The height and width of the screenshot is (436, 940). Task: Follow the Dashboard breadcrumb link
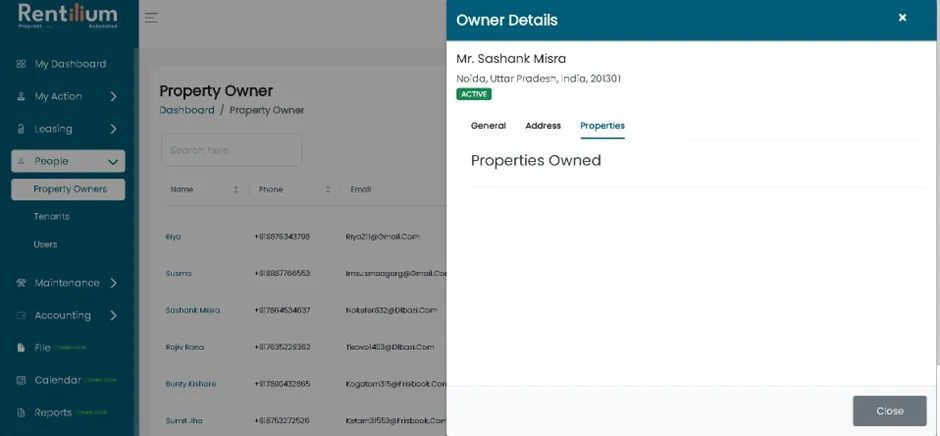pos(187,110)
